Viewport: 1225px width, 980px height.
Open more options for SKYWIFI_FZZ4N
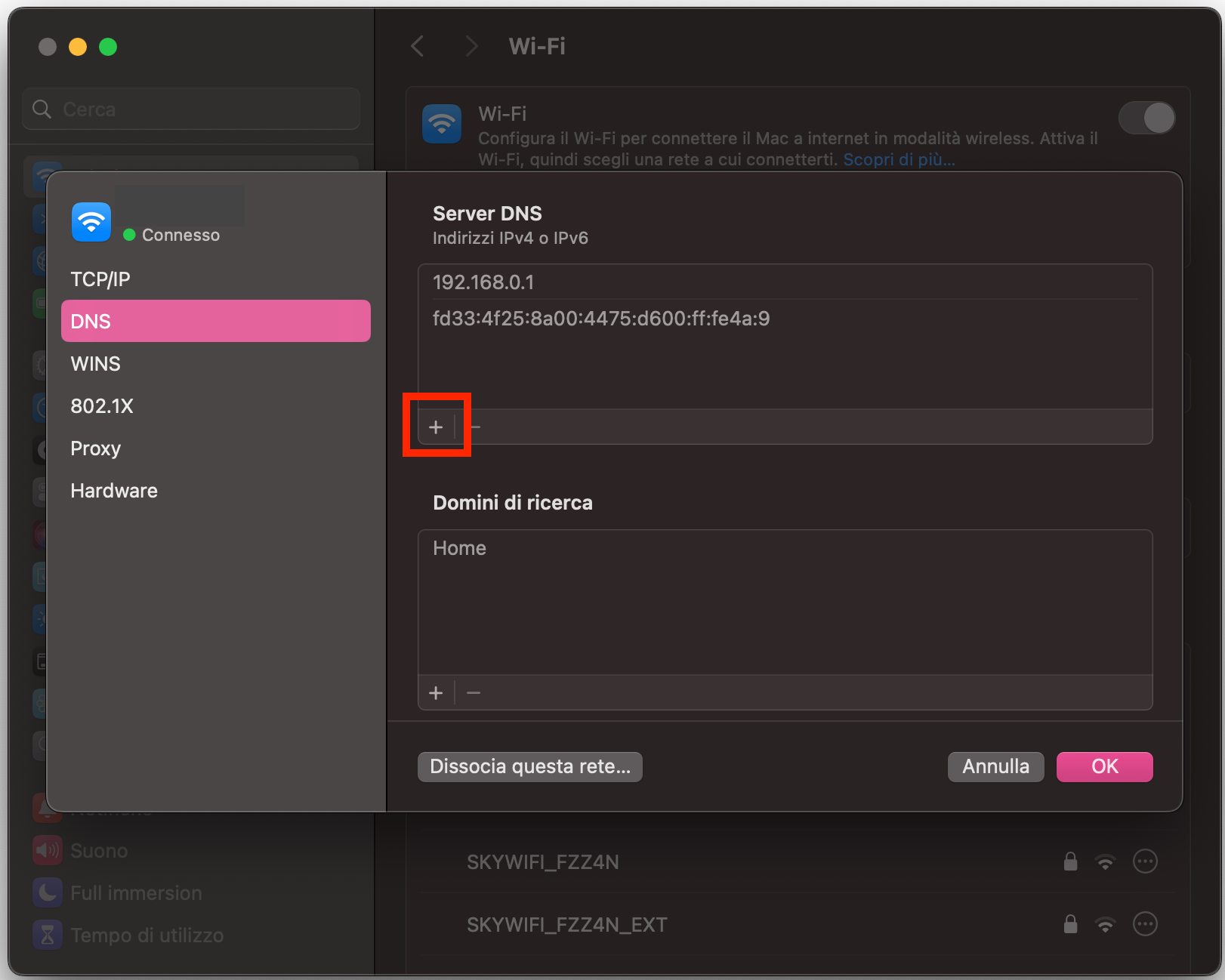pos(1145,861)
